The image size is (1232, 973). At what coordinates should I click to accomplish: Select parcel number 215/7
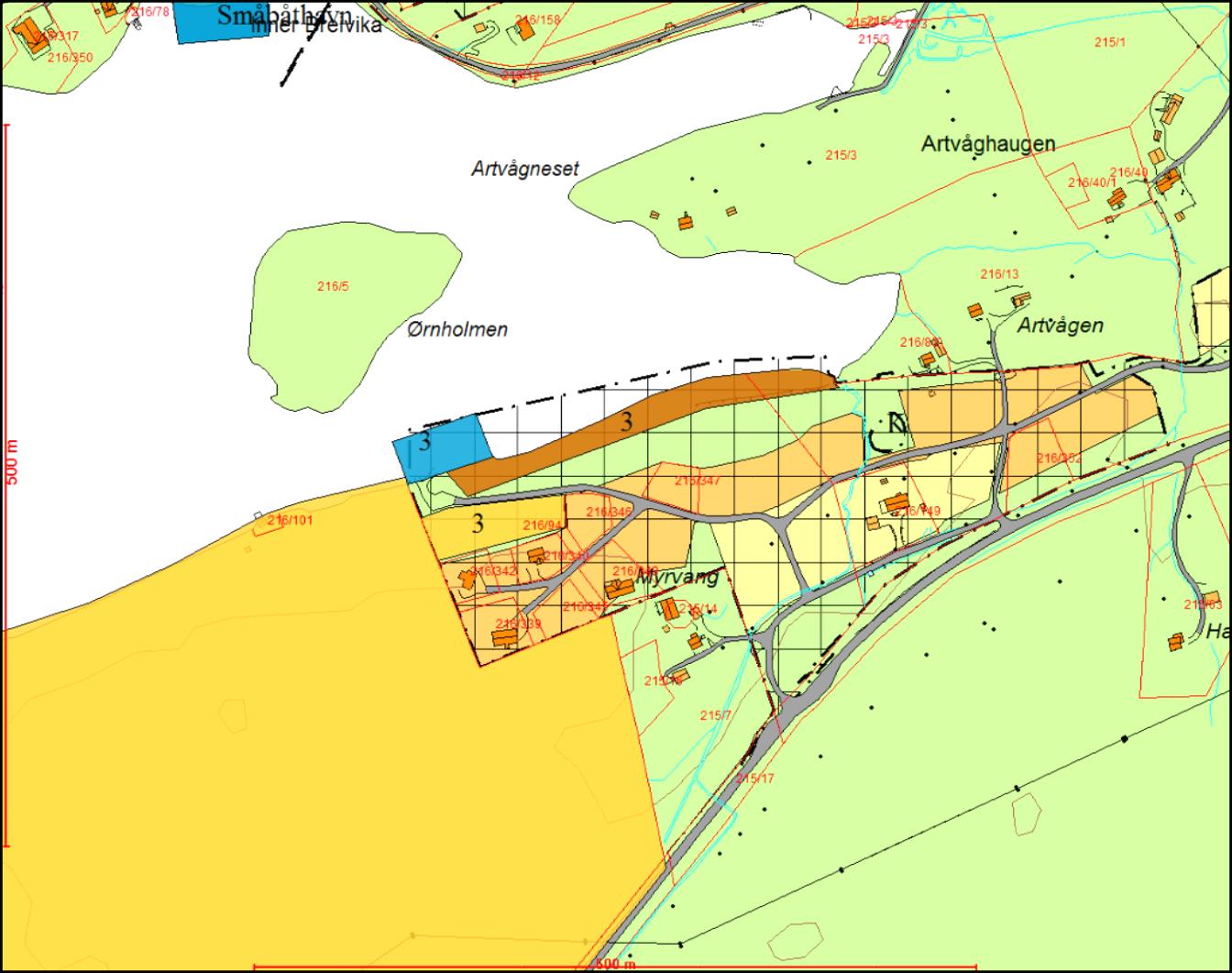[715, 715]
